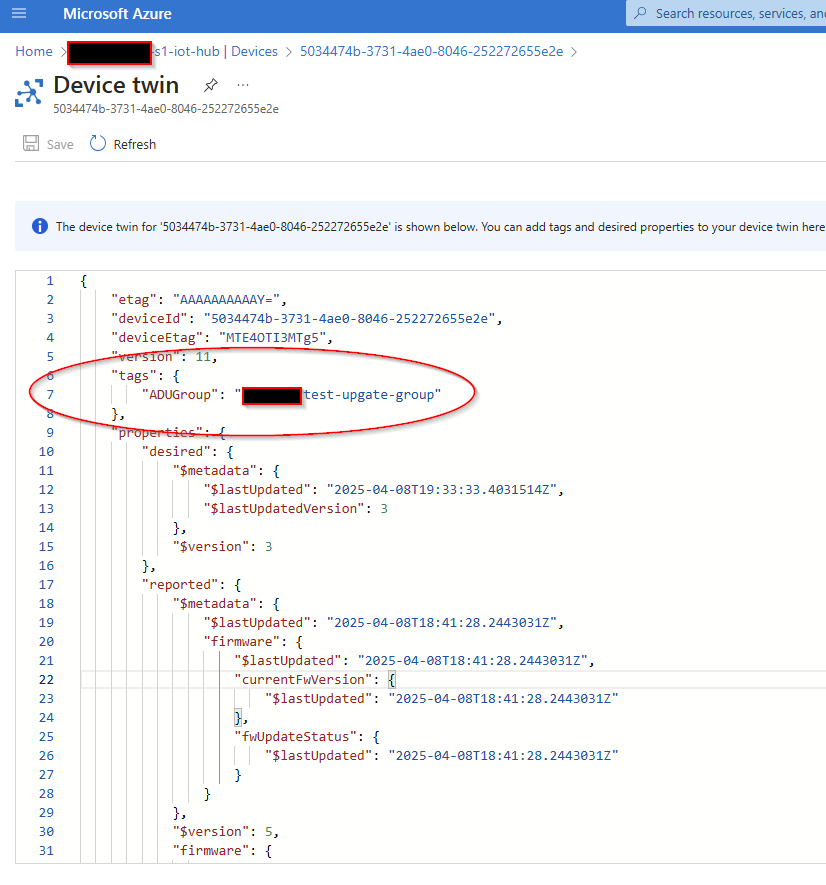Click the "ADUGroup" key

point(180,395)
